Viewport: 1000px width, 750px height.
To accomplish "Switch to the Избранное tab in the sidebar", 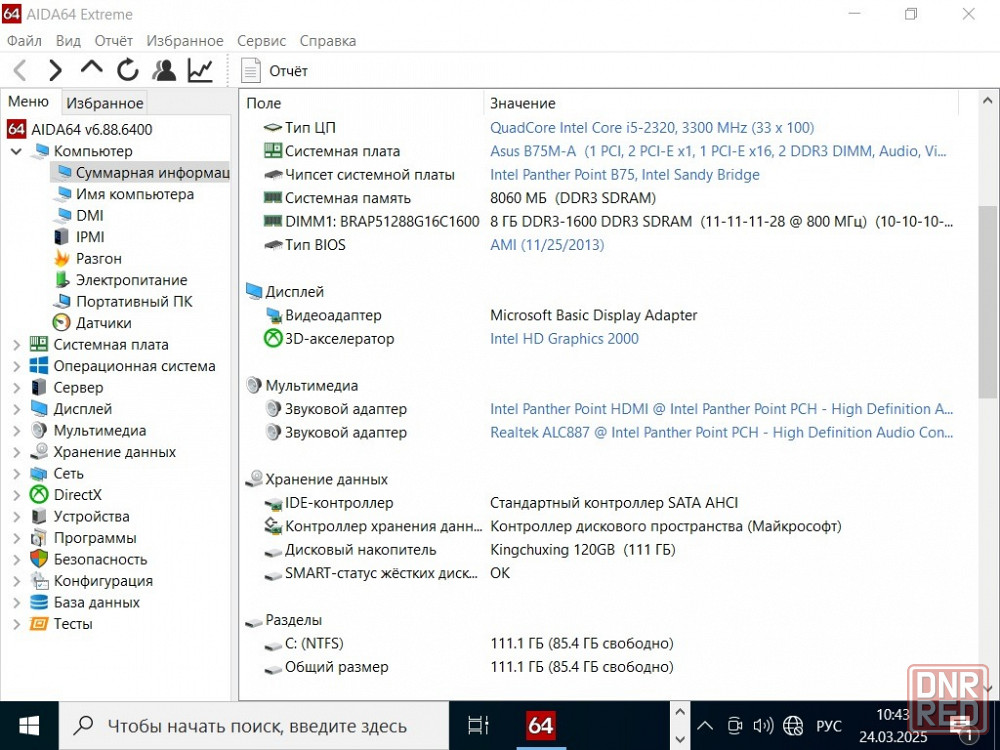I will (x=105, y=103).
